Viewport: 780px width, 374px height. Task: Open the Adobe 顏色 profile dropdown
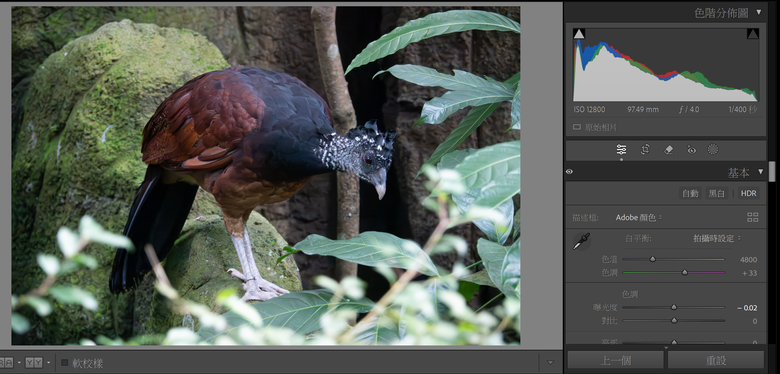(639, 217)
